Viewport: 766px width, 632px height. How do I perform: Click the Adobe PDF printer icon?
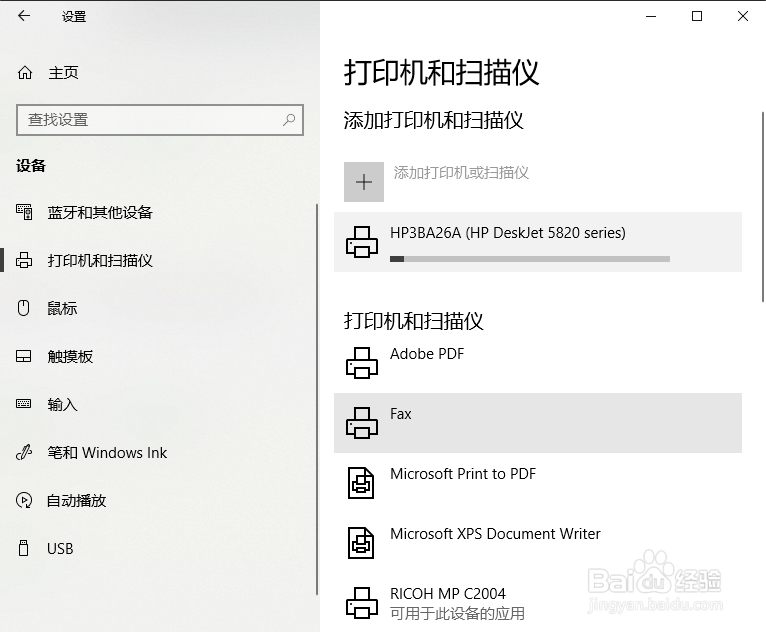click(362, 363)
